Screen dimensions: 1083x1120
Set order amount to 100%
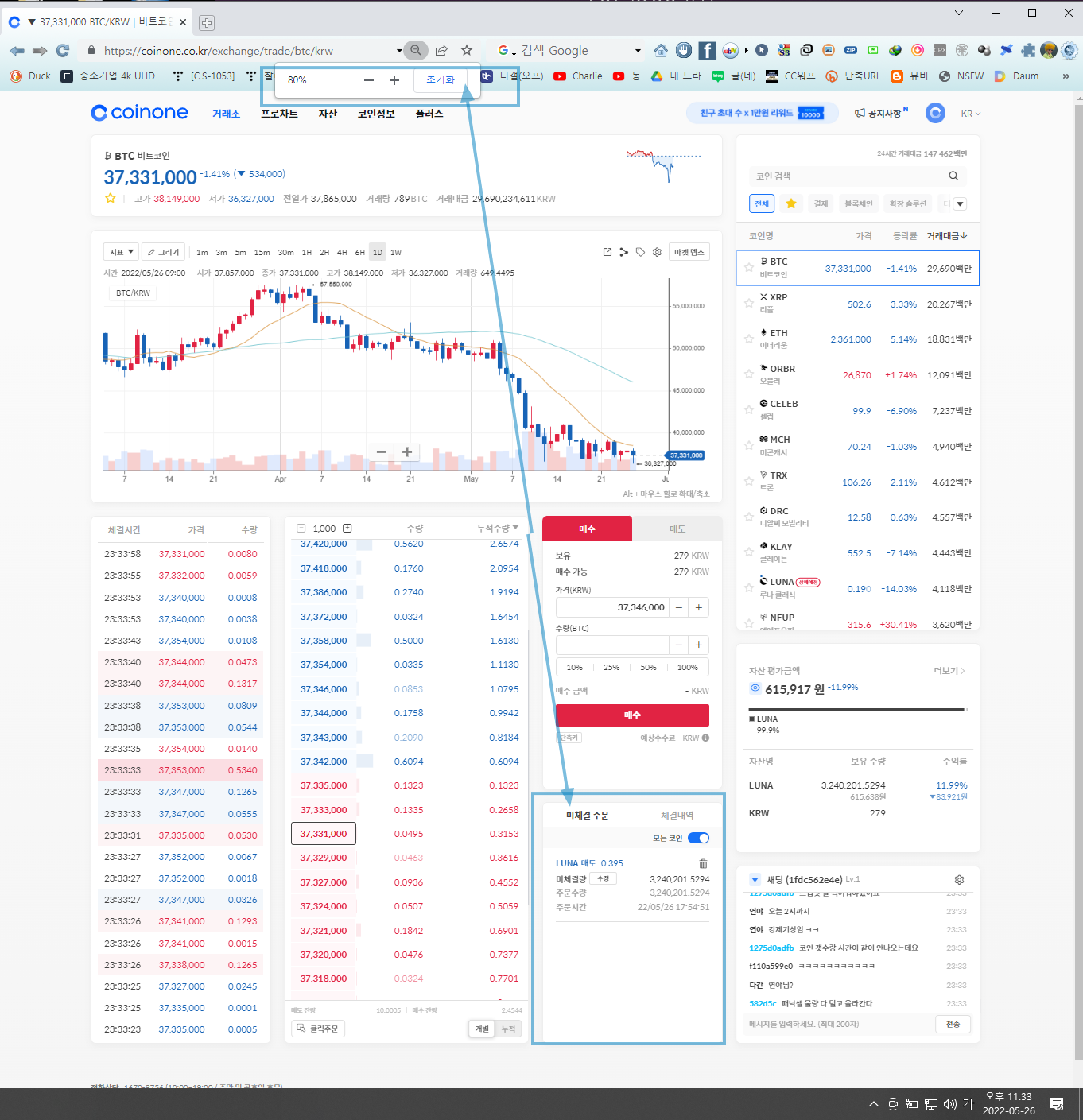[688, 667]
